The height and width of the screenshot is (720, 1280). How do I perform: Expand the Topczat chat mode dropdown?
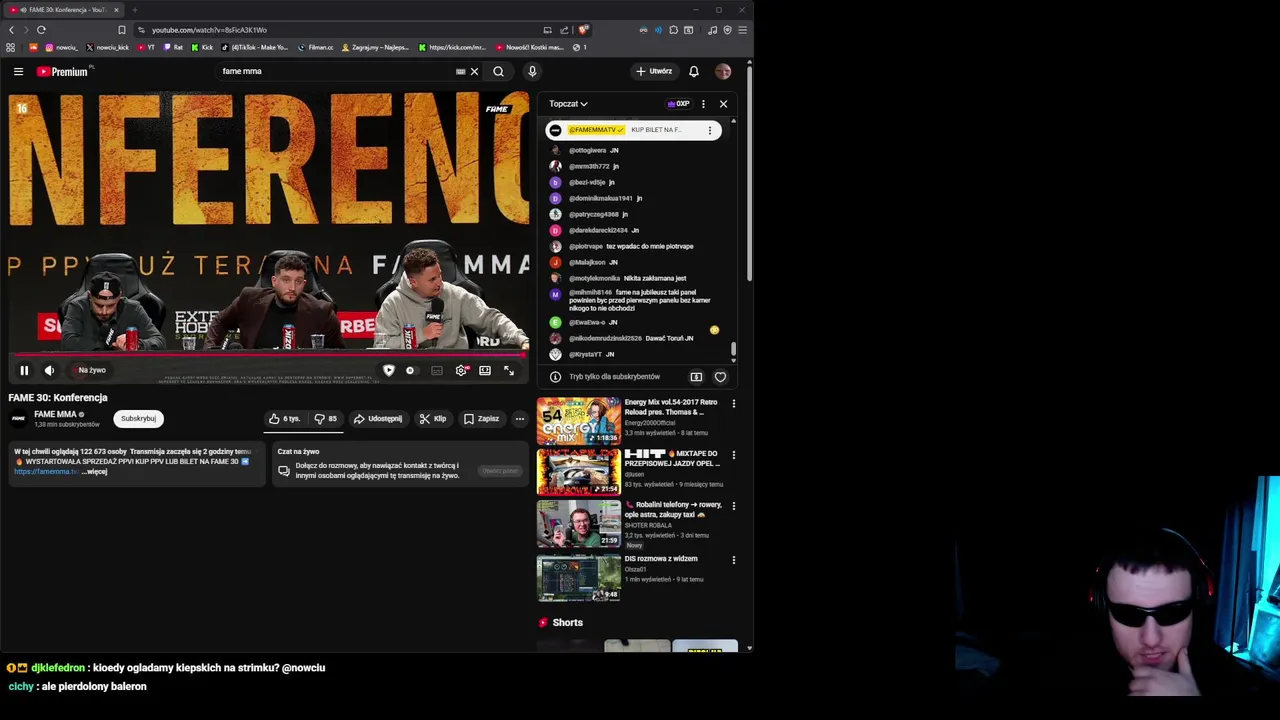568,104
